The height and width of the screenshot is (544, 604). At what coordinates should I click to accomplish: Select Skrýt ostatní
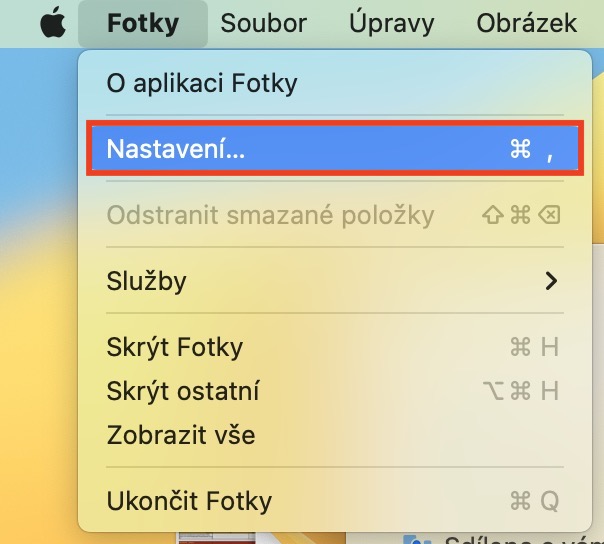pyautogui.click(x=183, y=391)
